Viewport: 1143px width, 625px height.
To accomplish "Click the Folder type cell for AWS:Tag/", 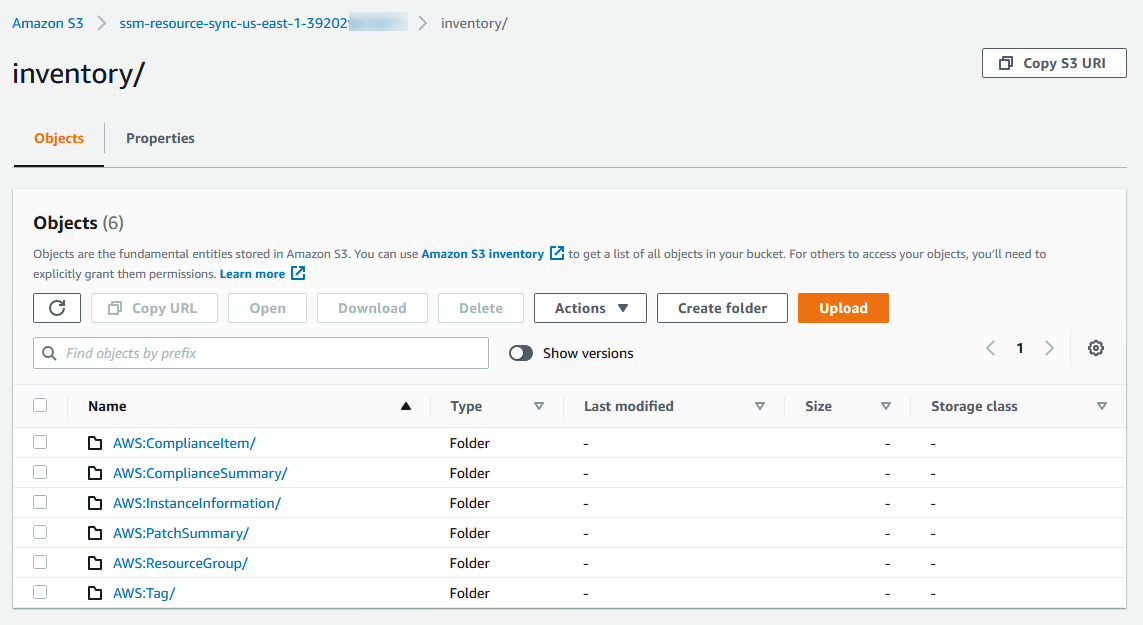I will coord(469,592).
